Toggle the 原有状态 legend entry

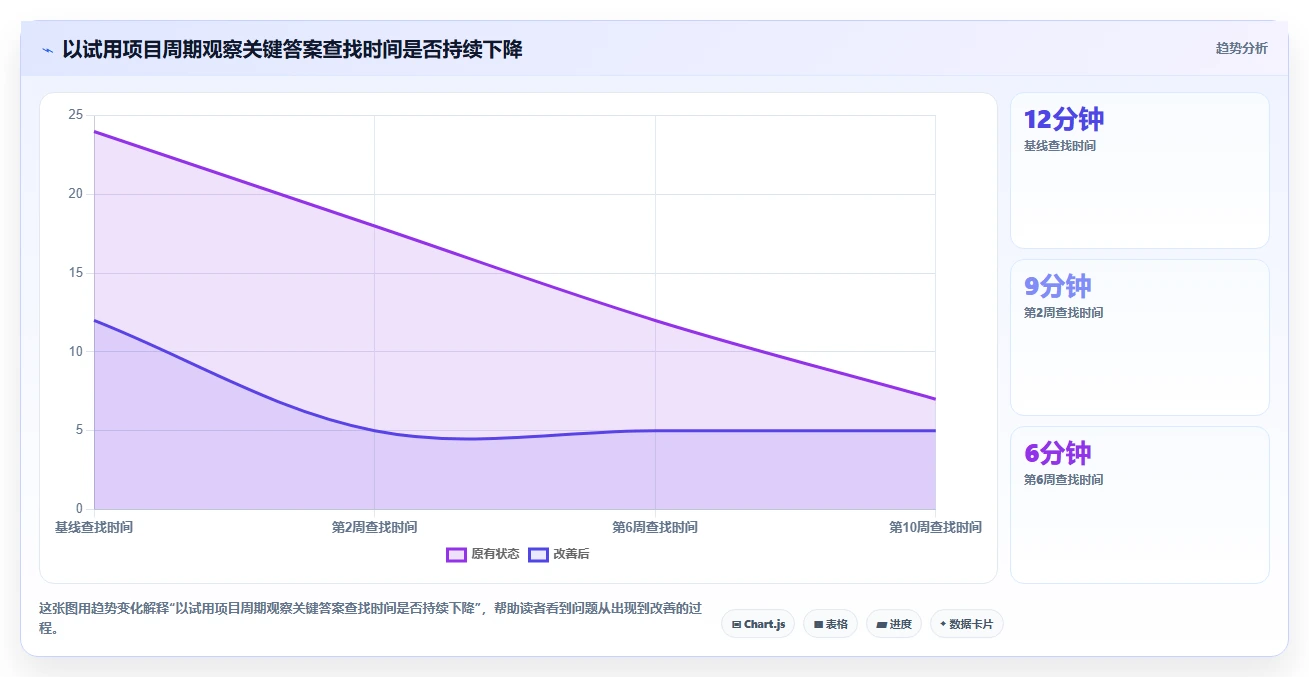click(x=483, y=554)
